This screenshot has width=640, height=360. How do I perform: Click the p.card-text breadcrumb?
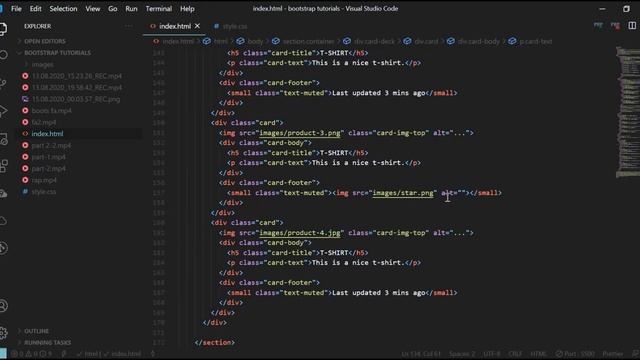[536, 41]
